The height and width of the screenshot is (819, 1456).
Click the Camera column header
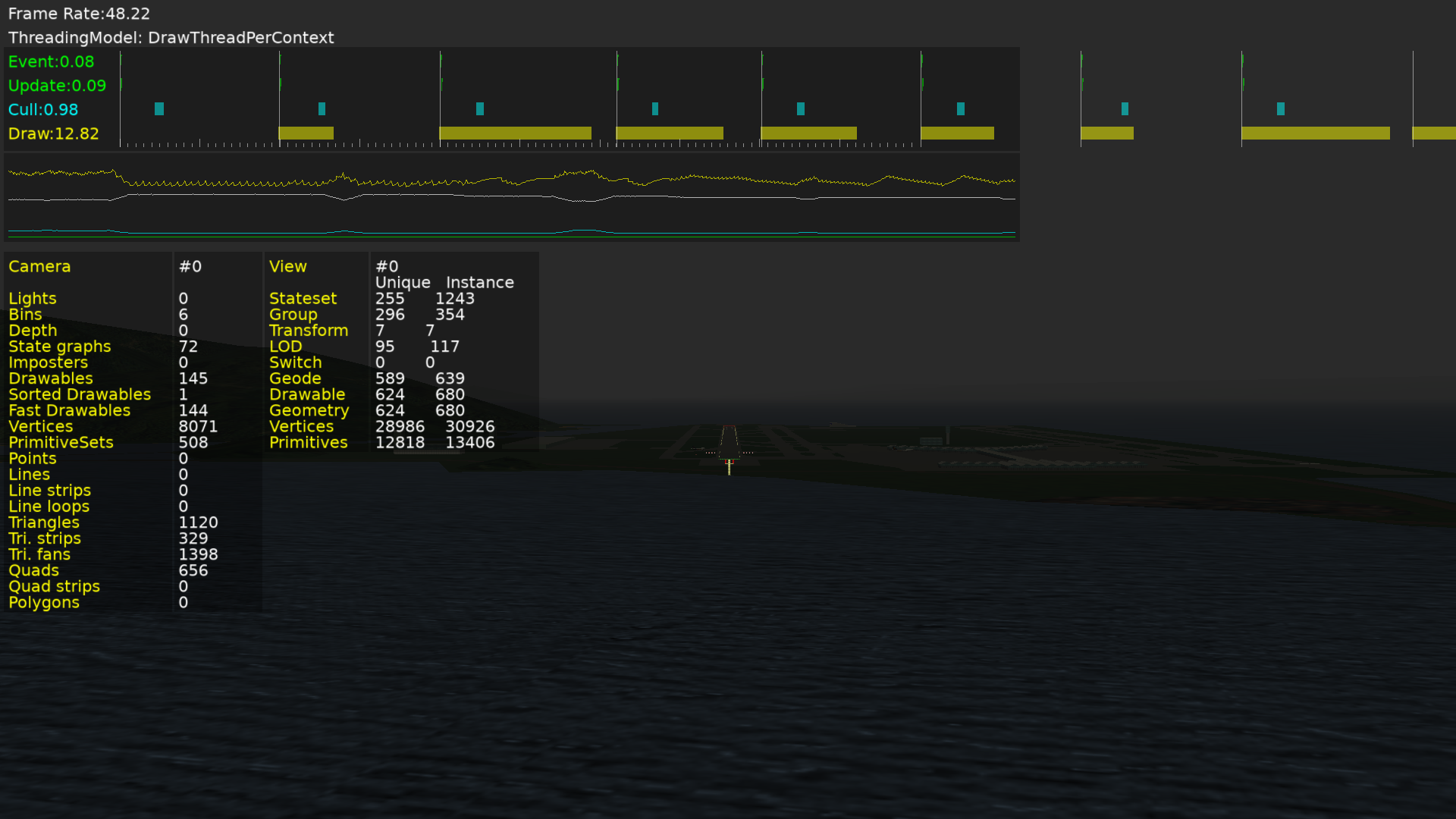click(39, 267)
